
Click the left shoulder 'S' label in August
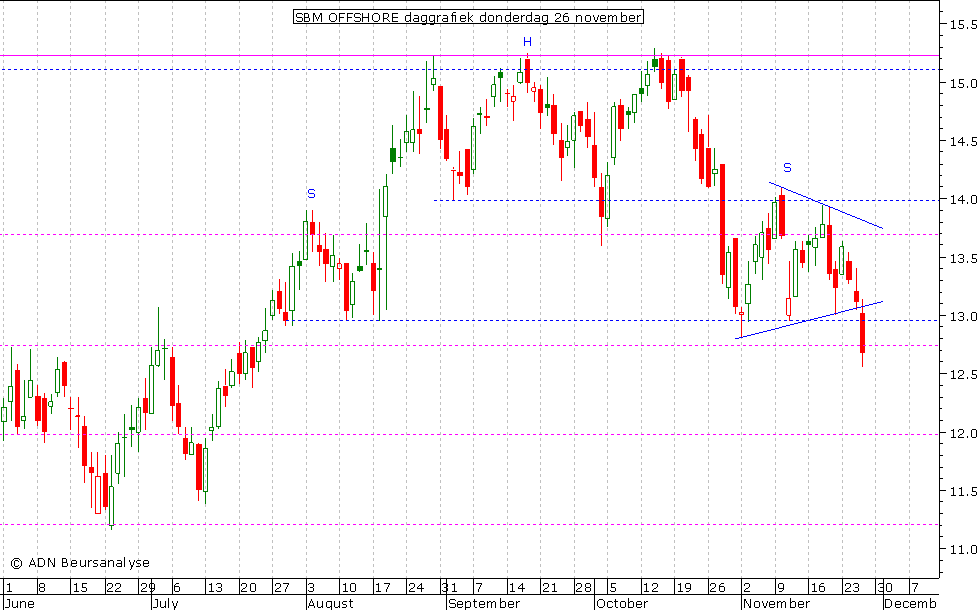[311, 194]
